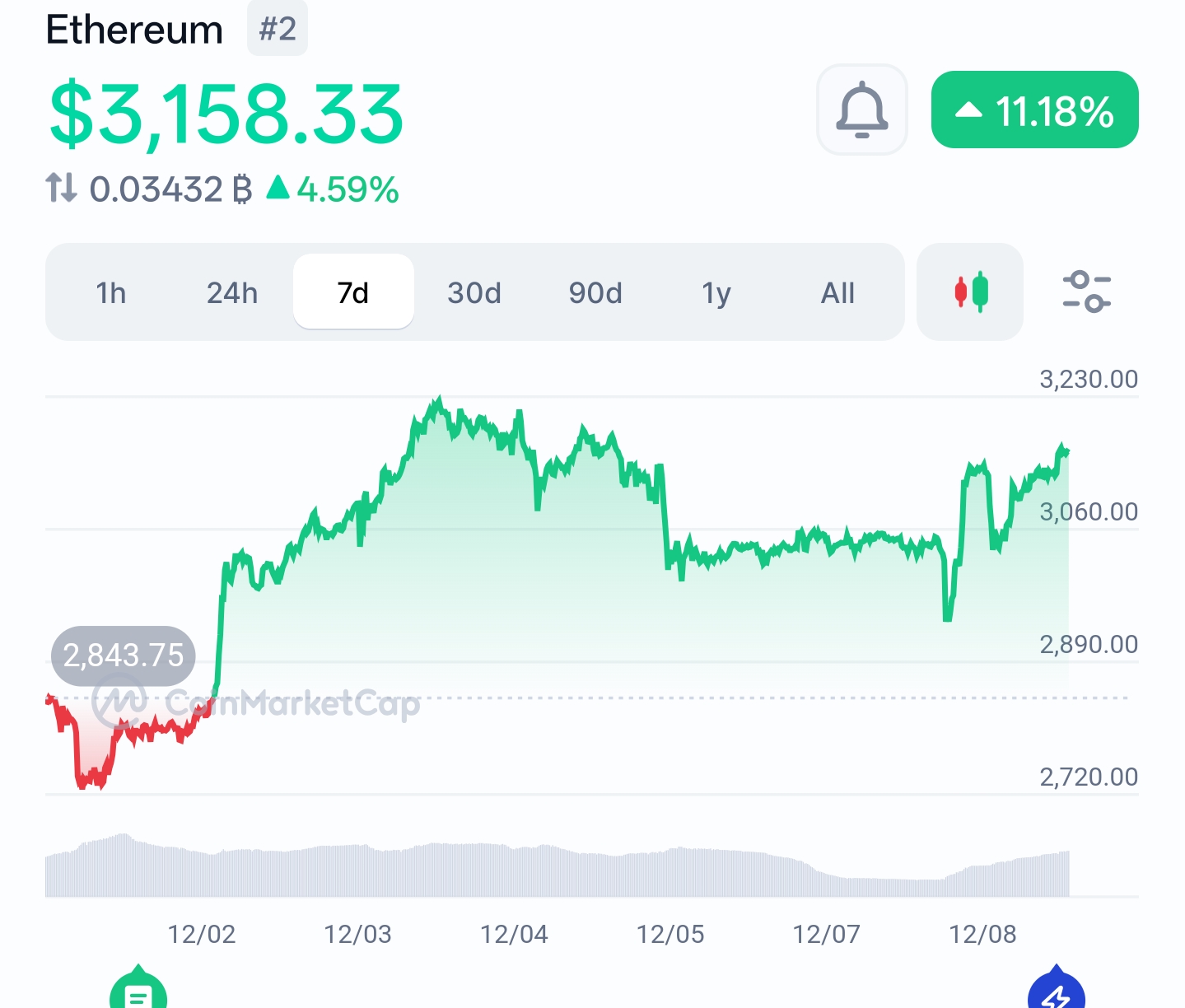This screenshot has width=1185, height=1008.
Task: Tap the blue lightning bolt icon
Action: point(1056,992)
